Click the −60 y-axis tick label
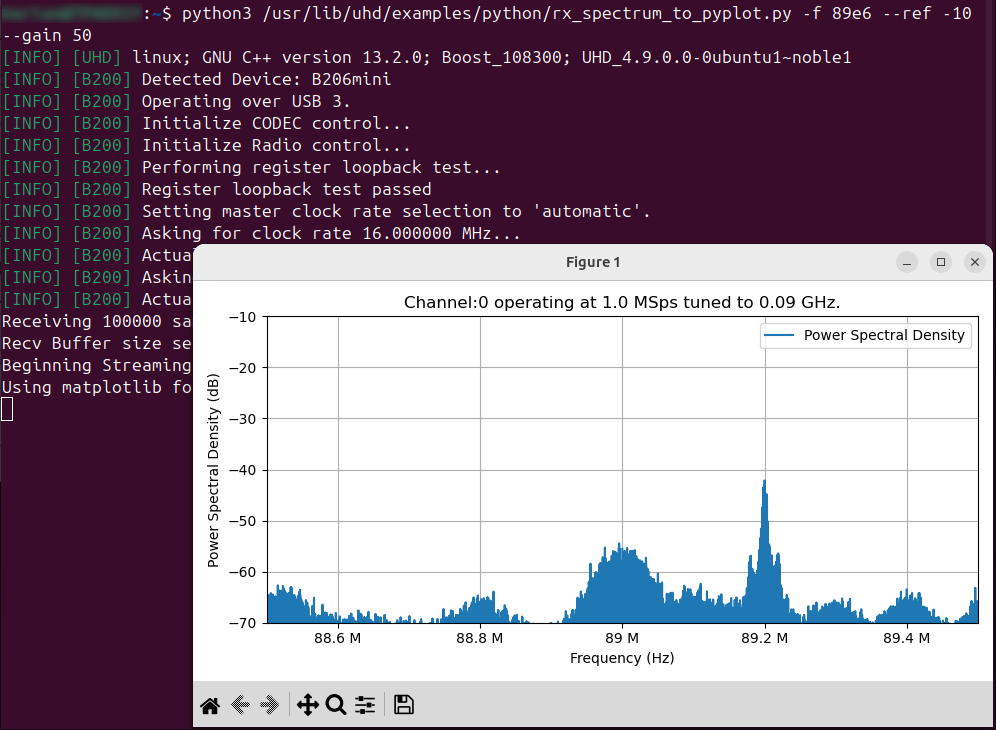The height and width of the screenshot is (730, 996). pyautogui.click(x=243, y=572)
